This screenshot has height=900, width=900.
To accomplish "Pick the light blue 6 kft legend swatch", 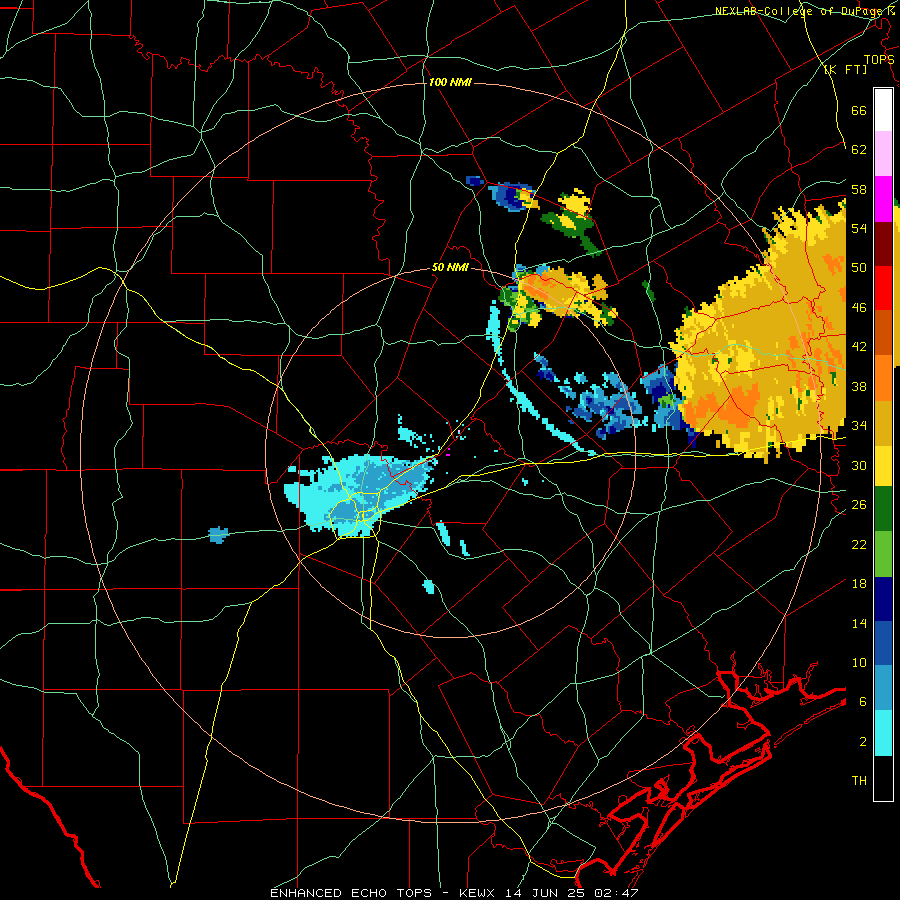I will point(883,688).
